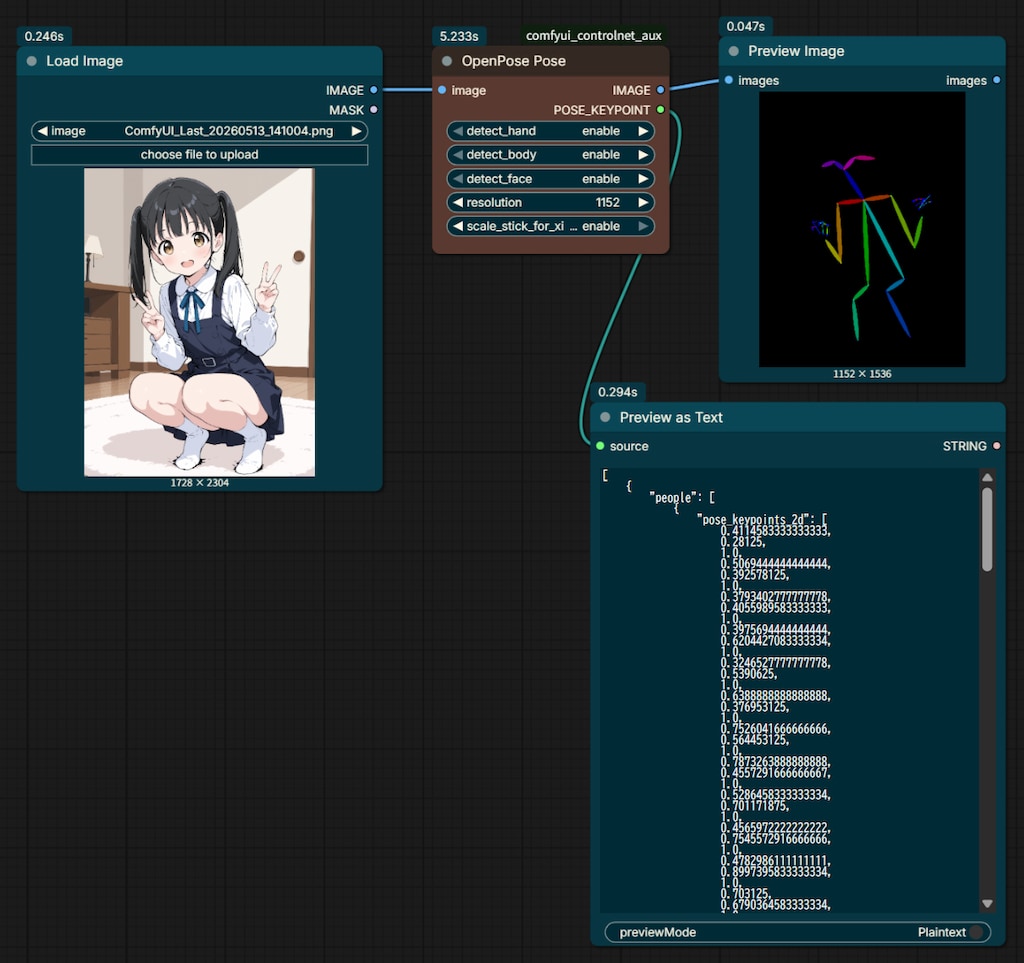Click the resolution 1152 value field

(x=551, y=202)
